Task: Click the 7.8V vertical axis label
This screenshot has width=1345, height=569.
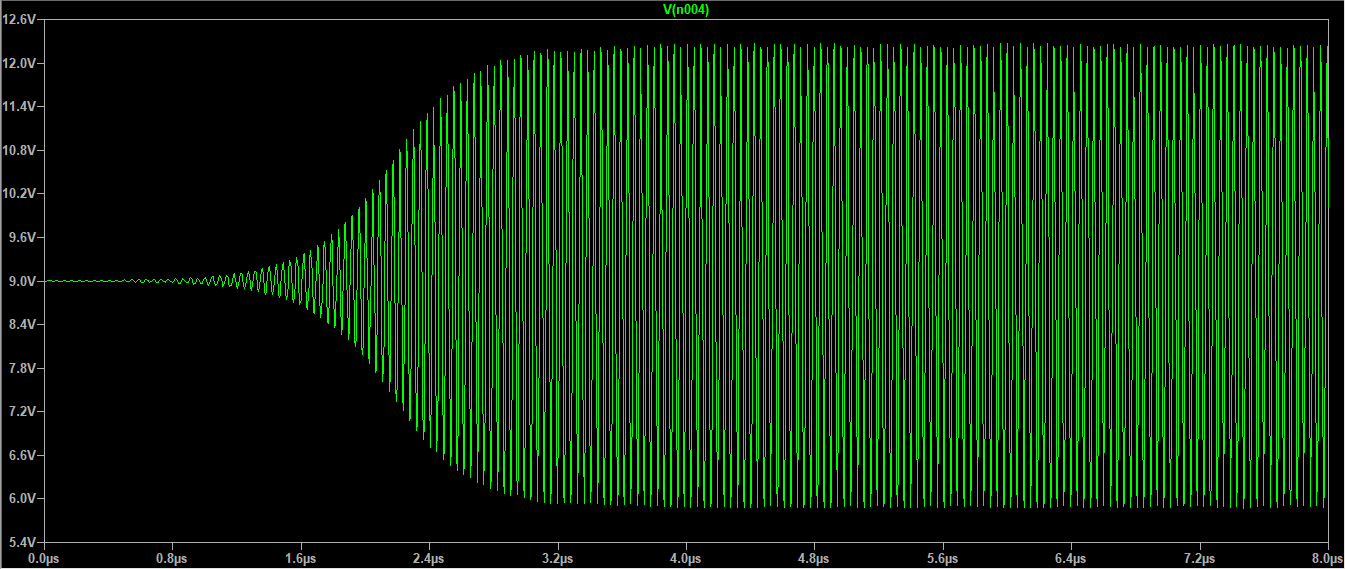Action: tap(24, 369)
